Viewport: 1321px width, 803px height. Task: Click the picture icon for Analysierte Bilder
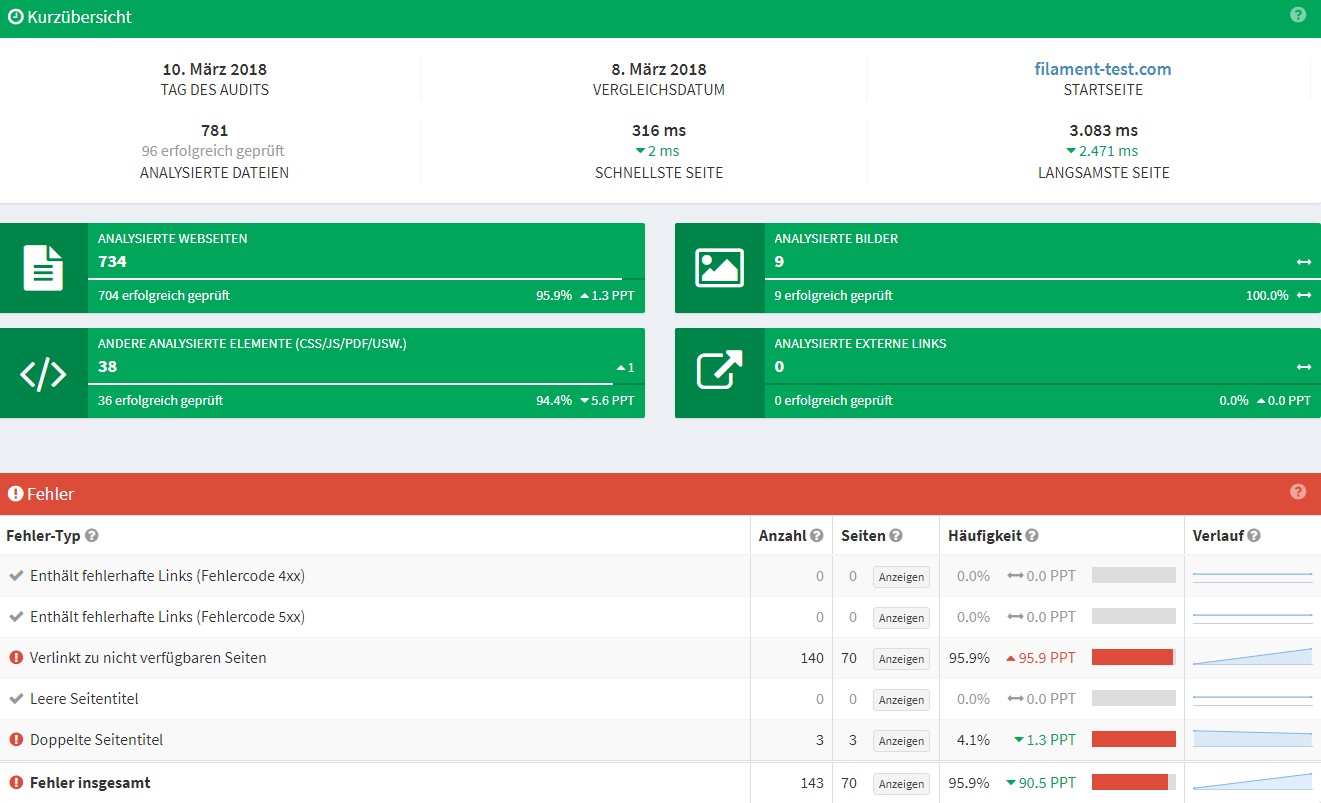coord(719,268)
